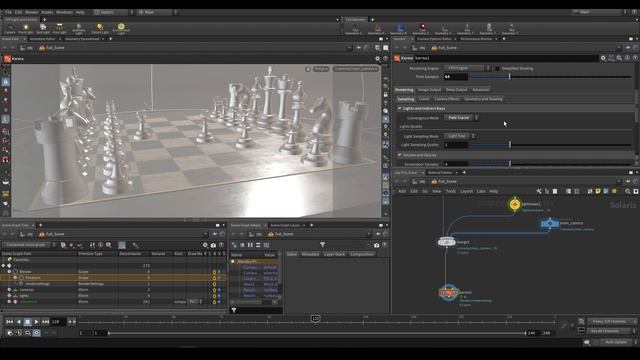Toggle Auto Update at bottom right
Viewport: 640px width, 360px height.
(616, 342)
